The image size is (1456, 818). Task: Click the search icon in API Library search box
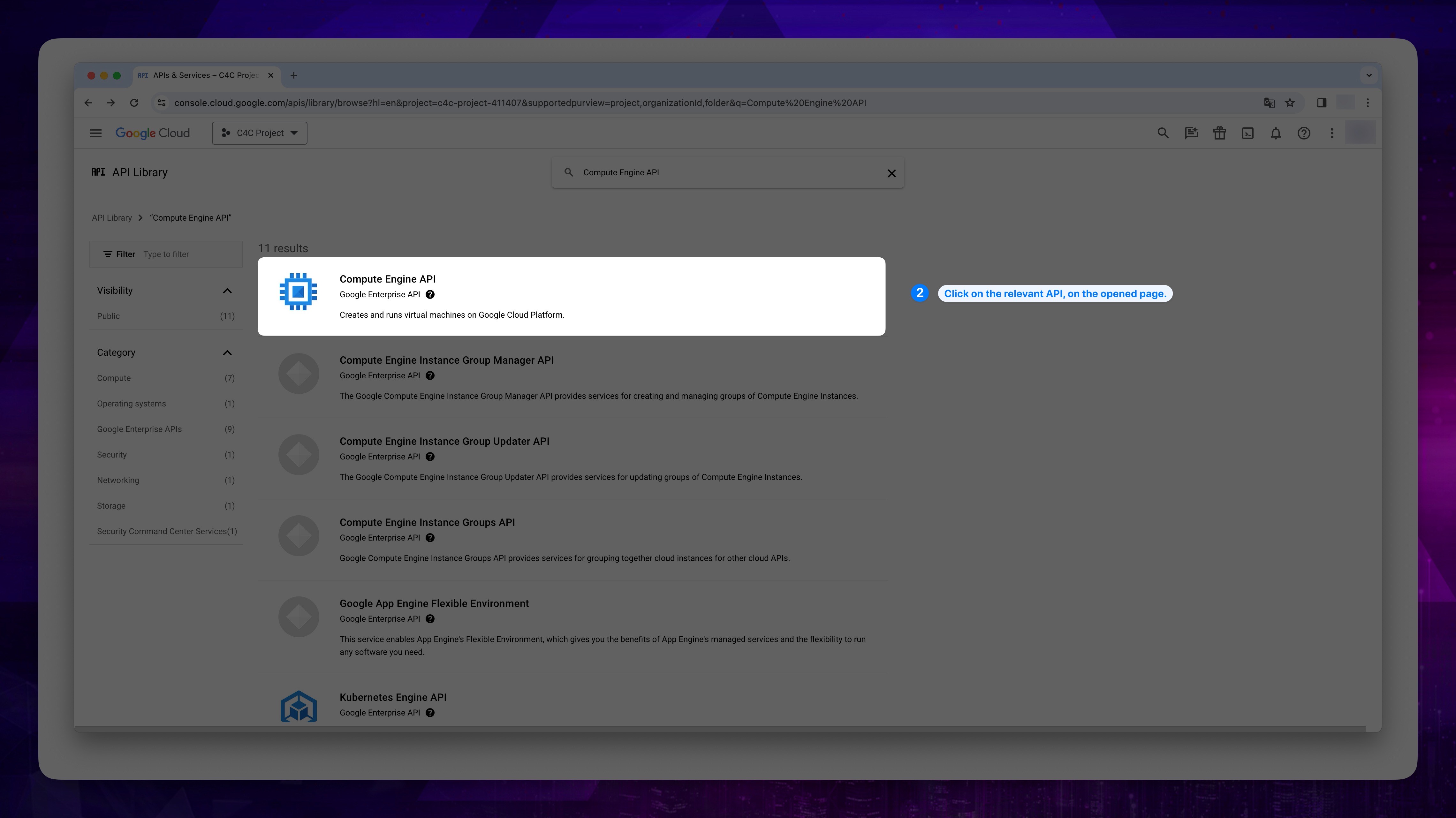click(569, 172)
